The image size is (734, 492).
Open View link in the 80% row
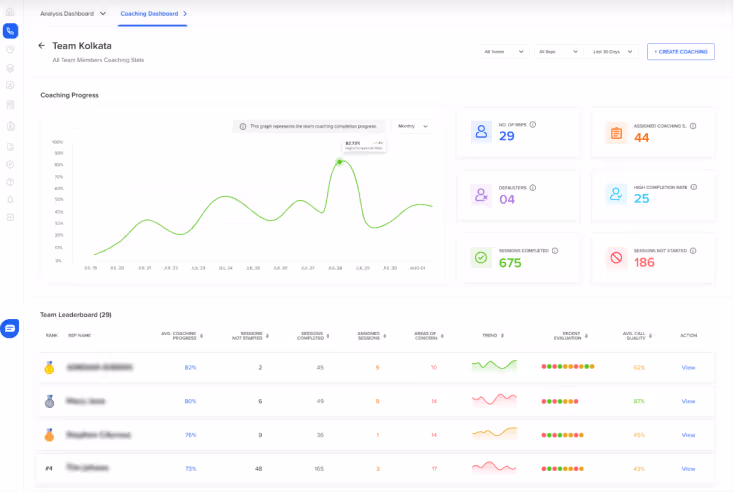click(688, 401)
